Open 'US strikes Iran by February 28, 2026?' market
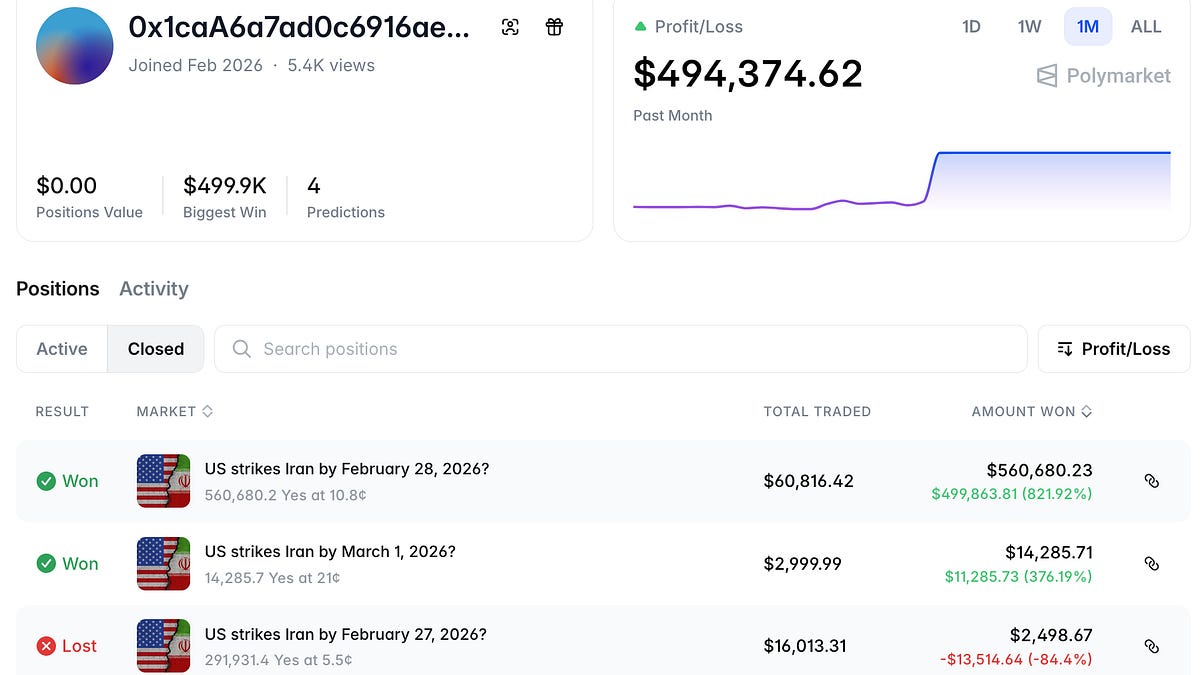Screen dimensions: 1200x675 [346, 469]
